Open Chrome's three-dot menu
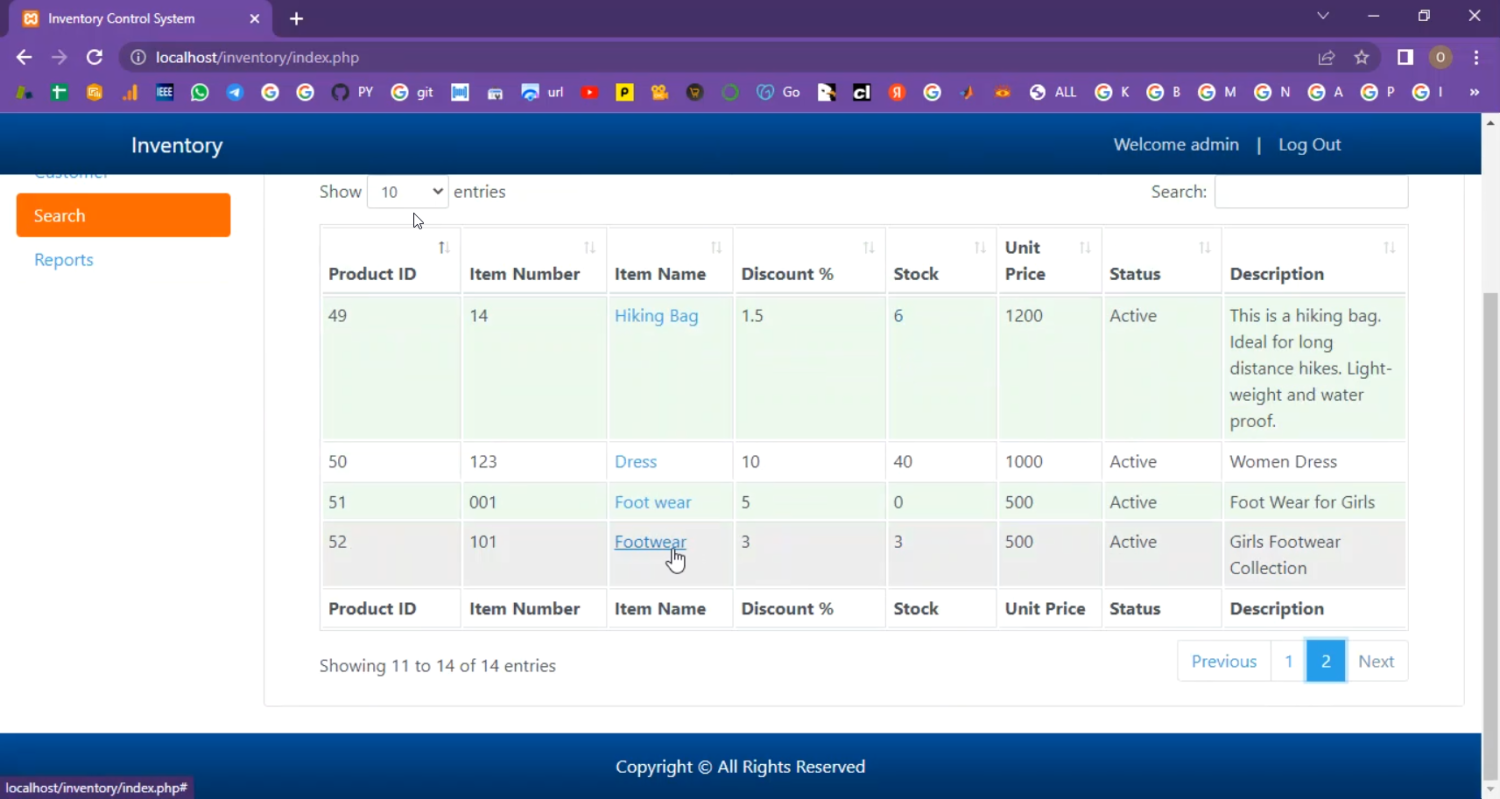 click(1476, 57)
